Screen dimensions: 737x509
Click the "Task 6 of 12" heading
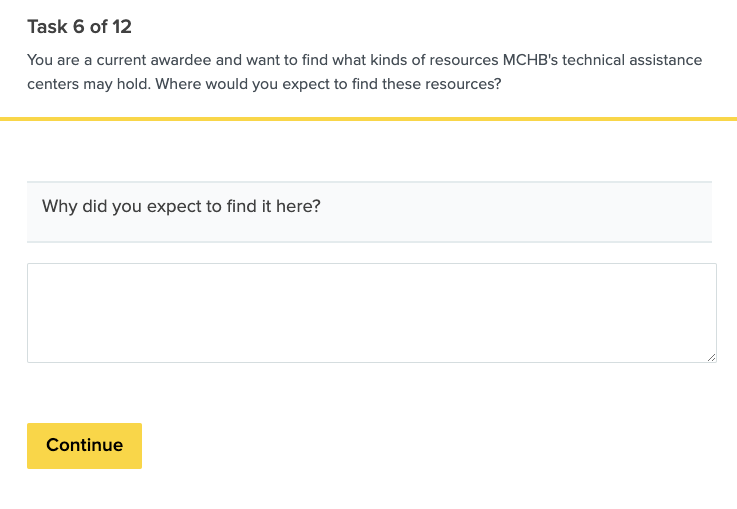[79, 27]
